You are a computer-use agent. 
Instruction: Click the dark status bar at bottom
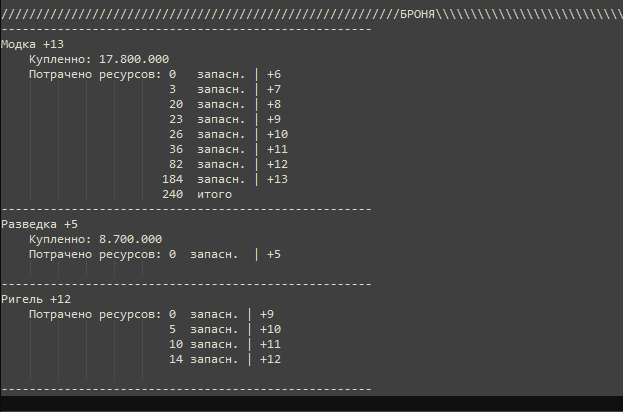pos(312,404)
